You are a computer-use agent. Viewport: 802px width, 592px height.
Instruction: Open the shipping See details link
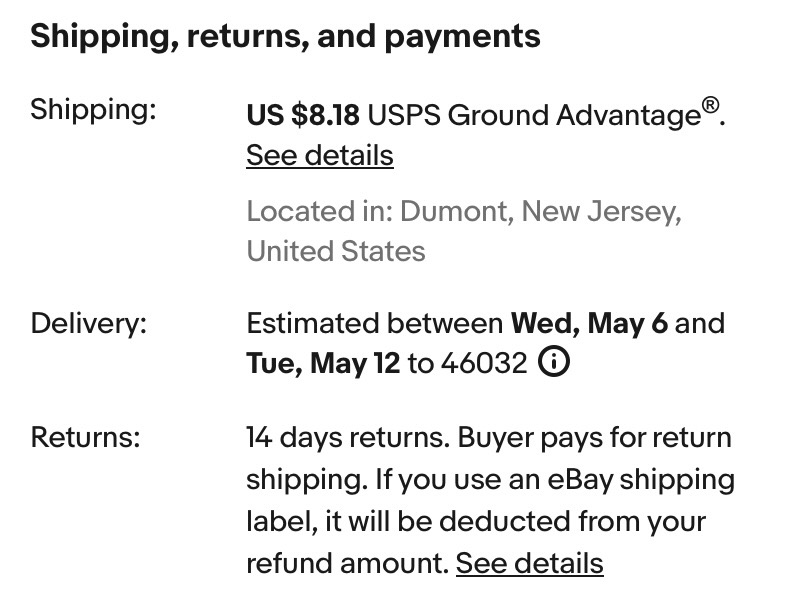tap(320, 156)
